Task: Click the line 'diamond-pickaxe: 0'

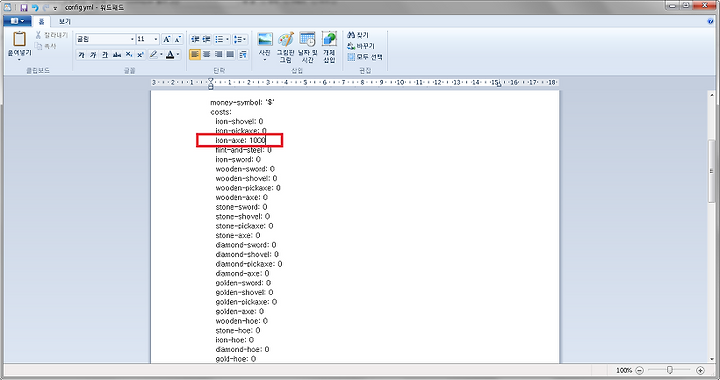Action: click(249, 264)
